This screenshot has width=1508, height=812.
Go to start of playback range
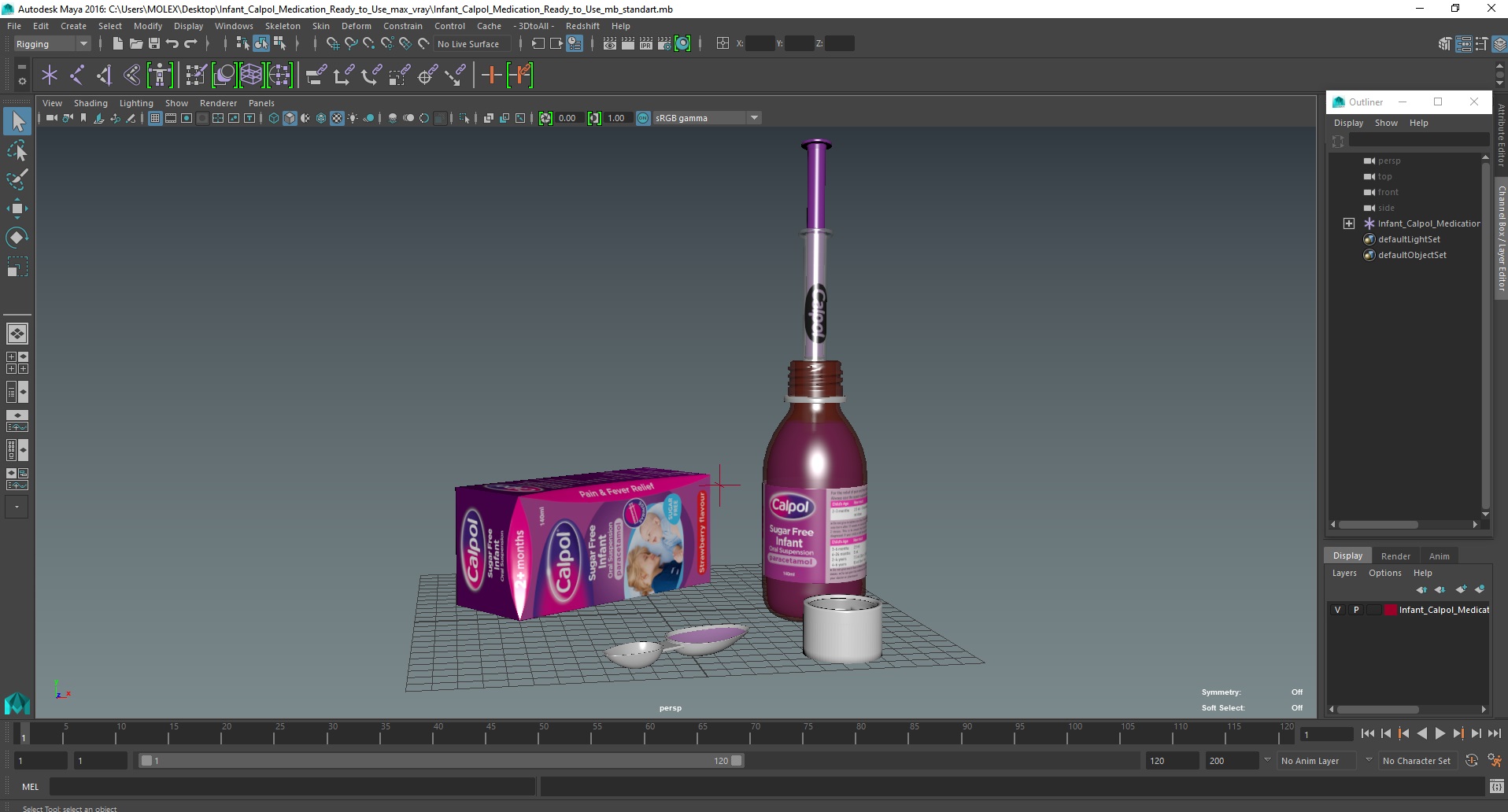pos(1367,733)
